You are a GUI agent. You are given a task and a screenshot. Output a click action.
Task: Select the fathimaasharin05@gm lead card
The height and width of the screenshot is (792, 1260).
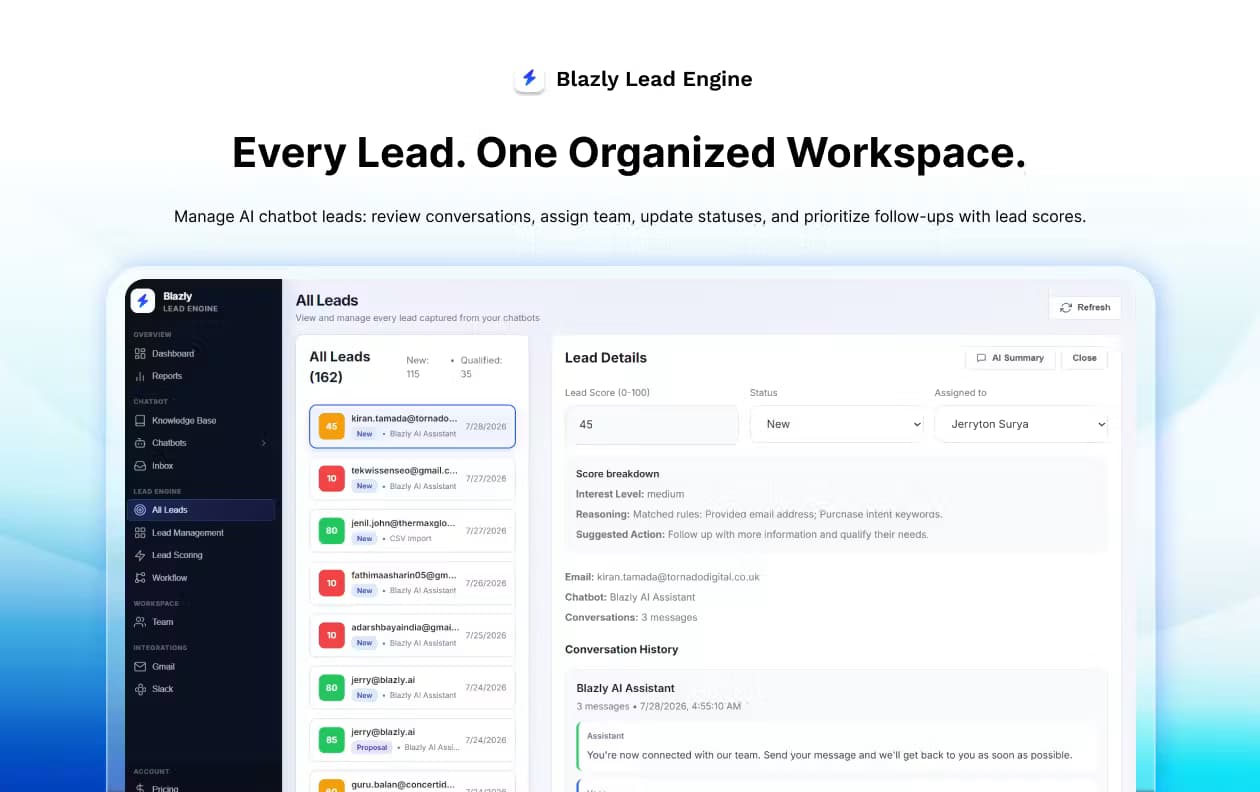412,583
